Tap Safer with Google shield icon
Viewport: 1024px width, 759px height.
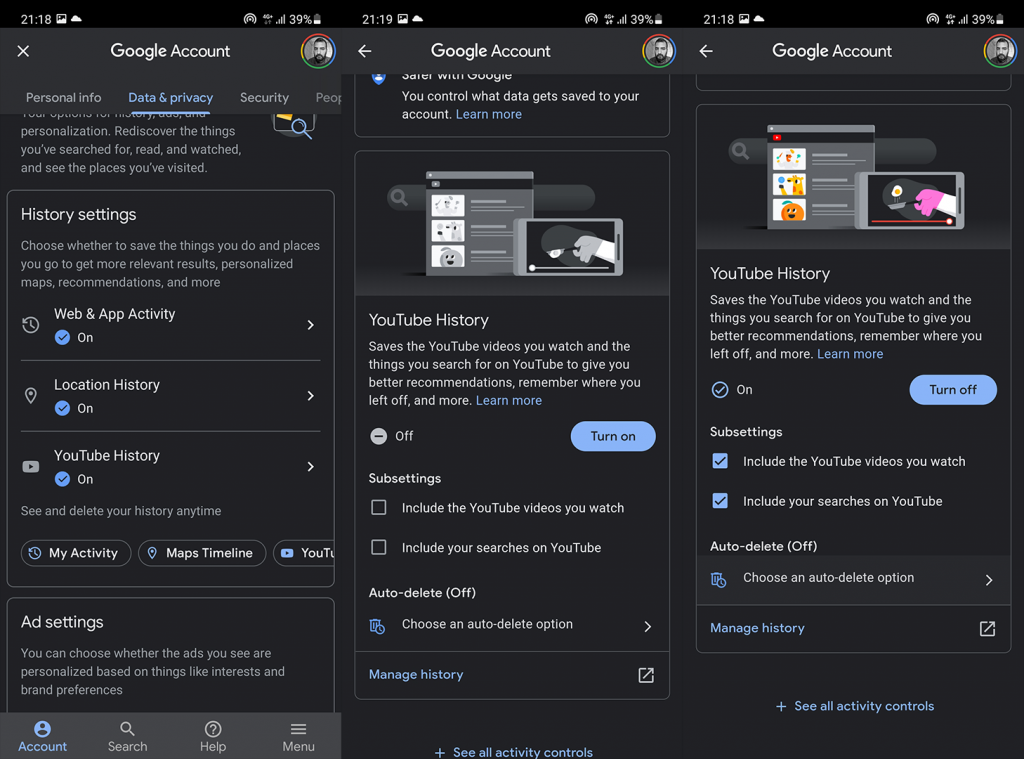378,78
